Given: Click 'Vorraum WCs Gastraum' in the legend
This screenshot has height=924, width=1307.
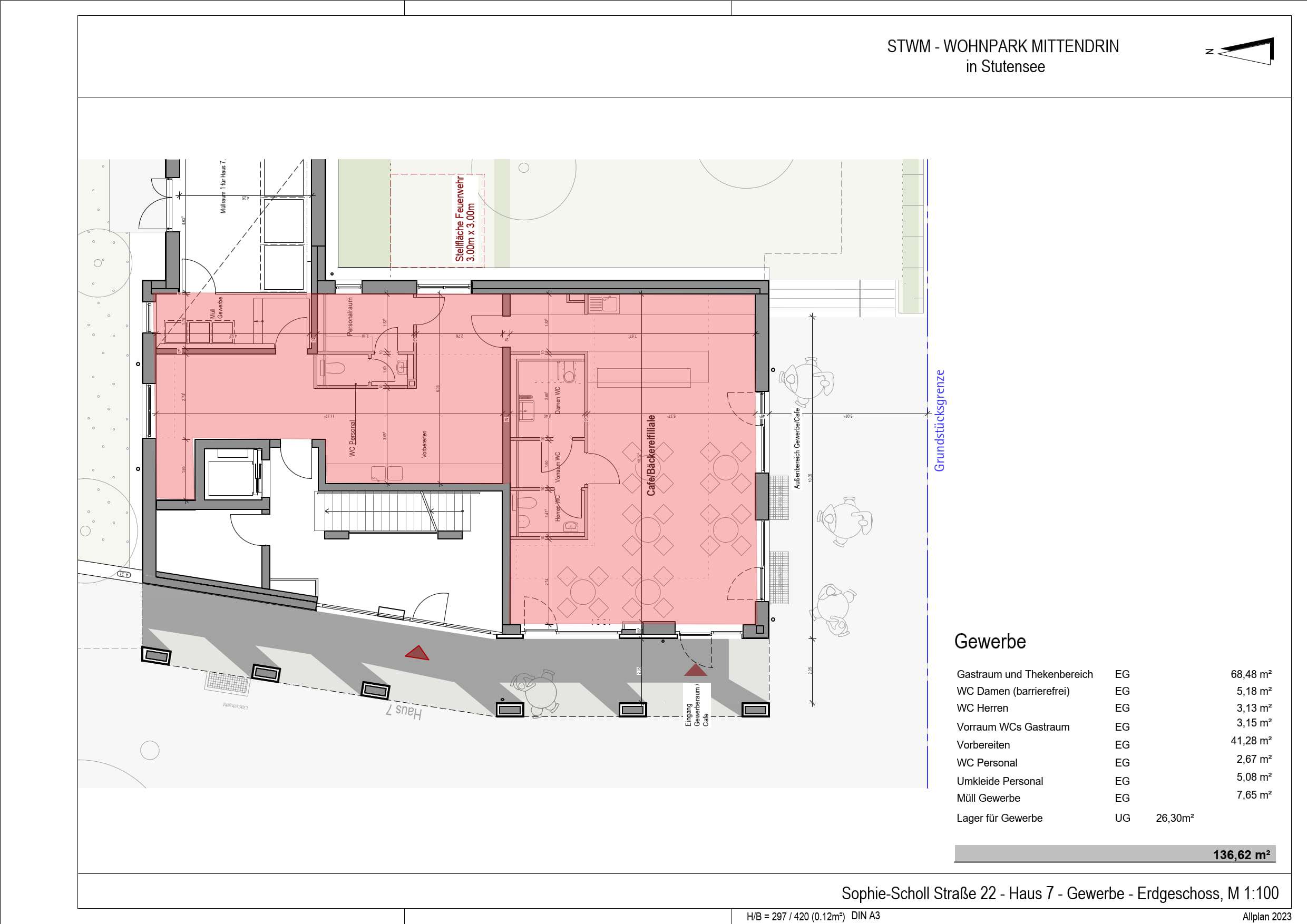Looking at the screenshot, I should [x=1013, y=727].
